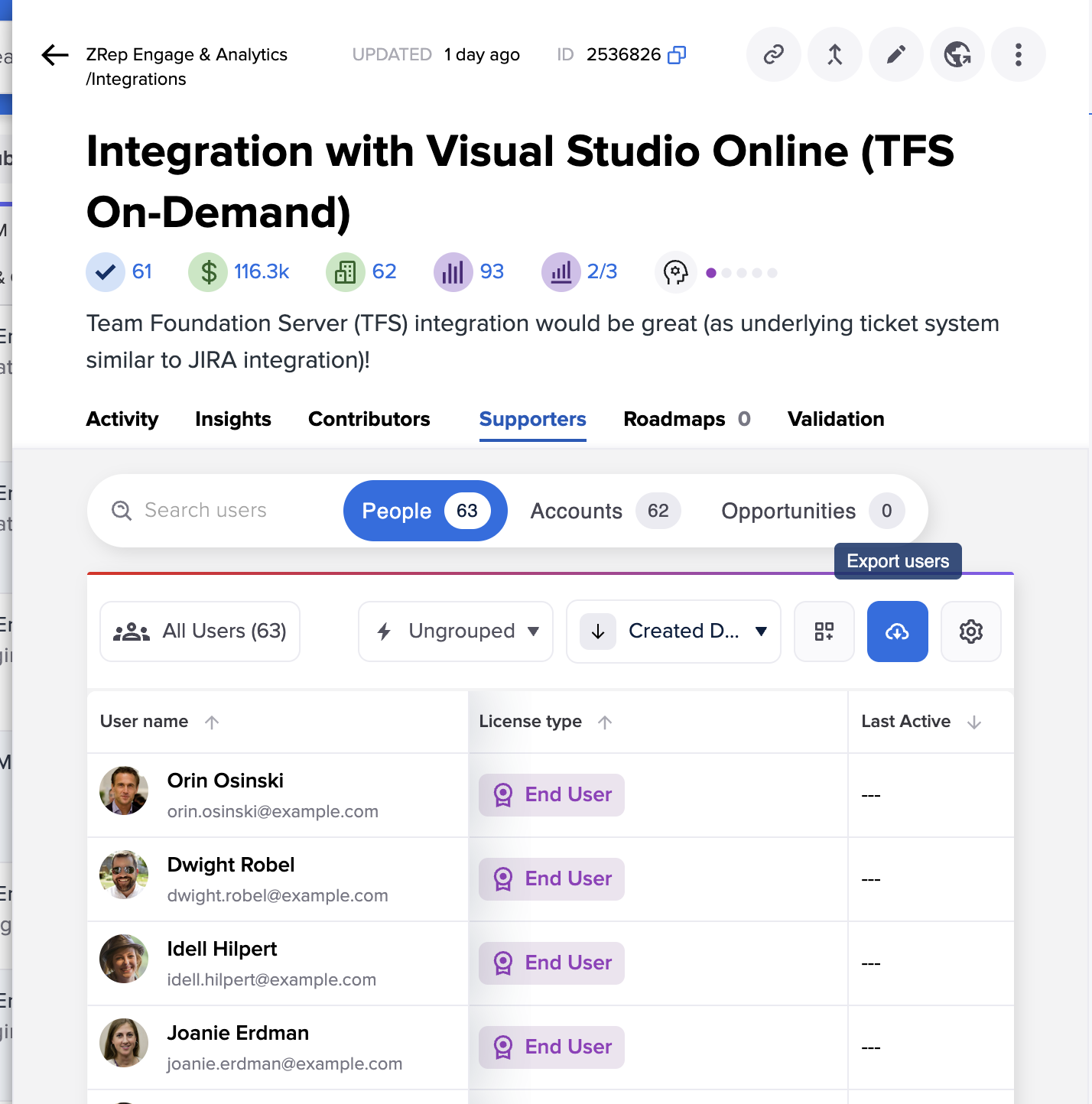
Task: Open Dwight Robel's avatar
Action: [x=124, y=875]
